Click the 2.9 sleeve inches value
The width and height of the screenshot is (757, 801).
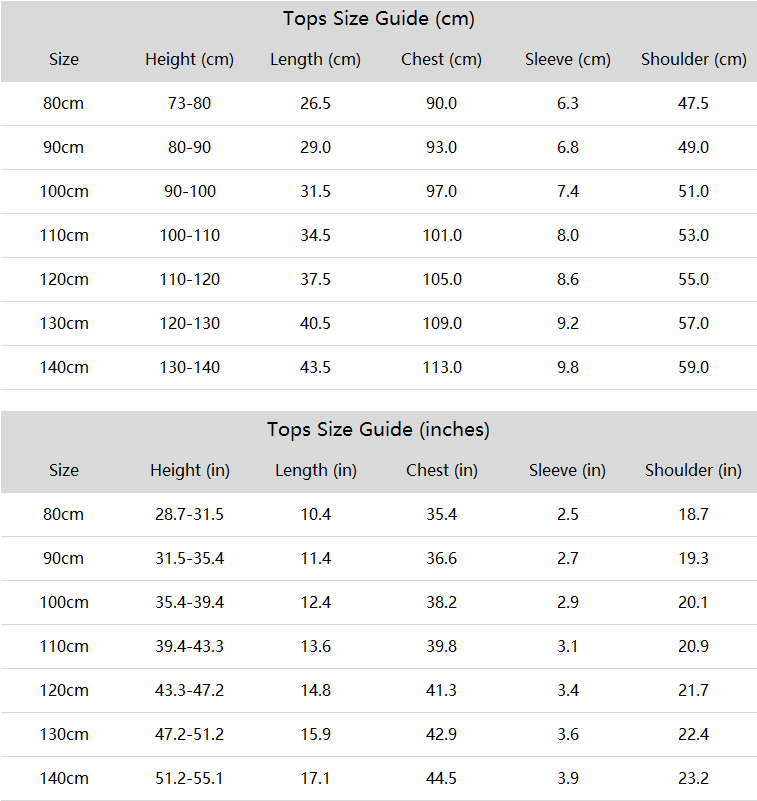tap(567, 603)
